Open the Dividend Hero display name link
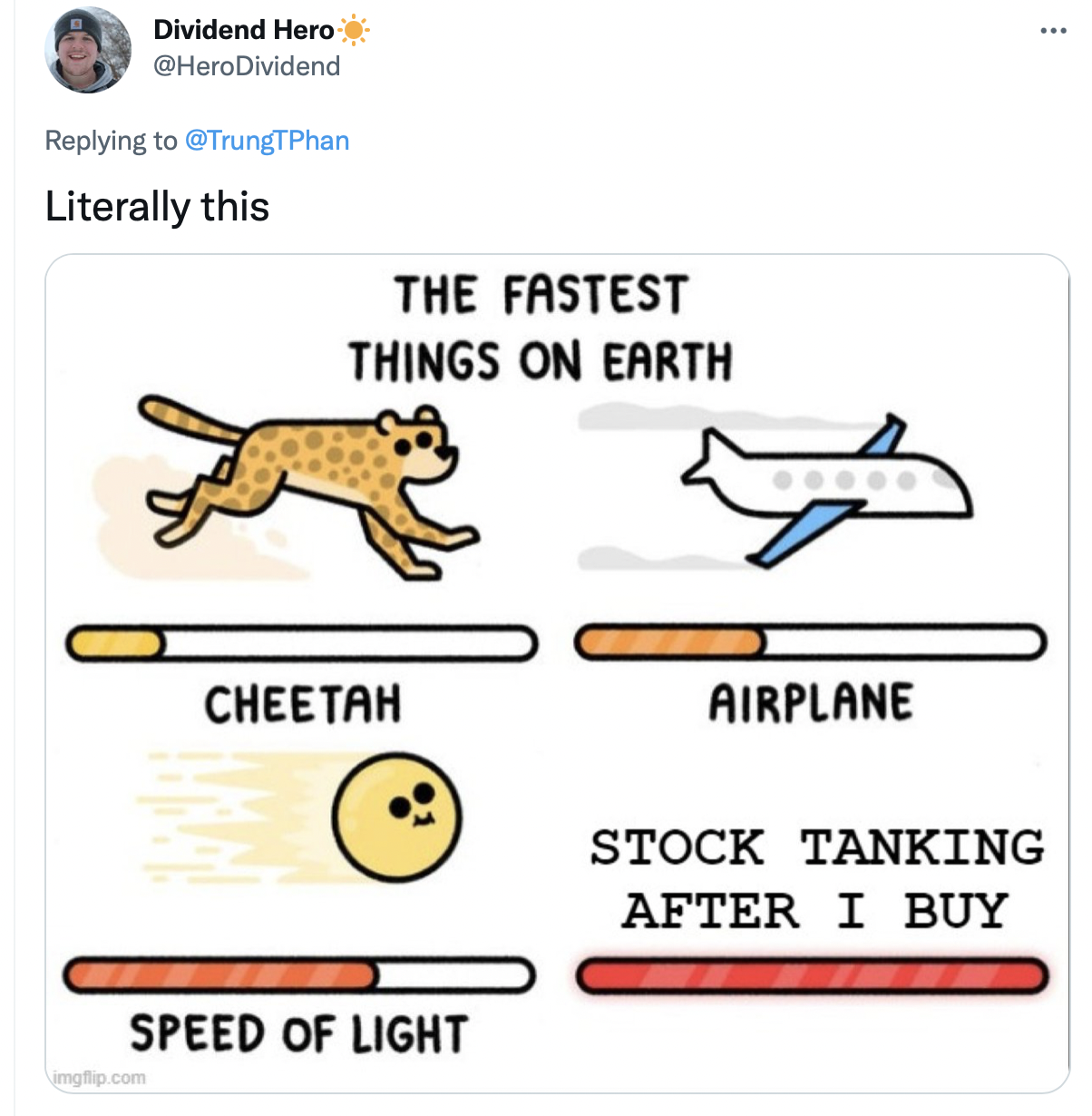The width and height of the screenshot is (1092, 1116). tap(244, 30)
